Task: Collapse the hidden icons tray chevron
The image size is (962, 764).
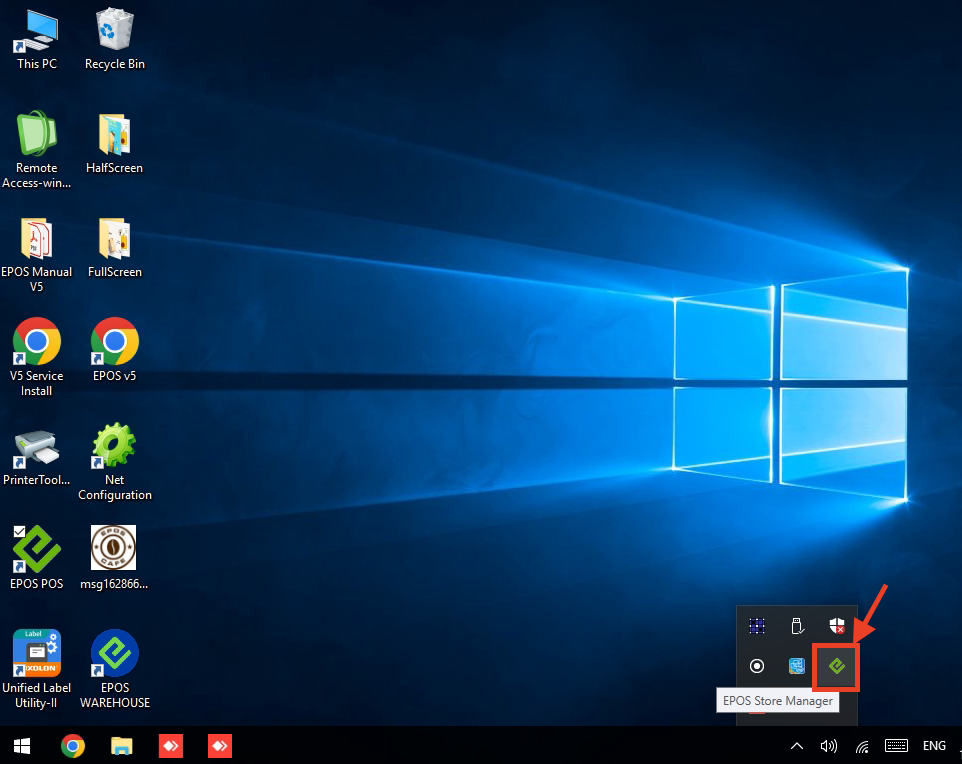Action: pos(796,746)
